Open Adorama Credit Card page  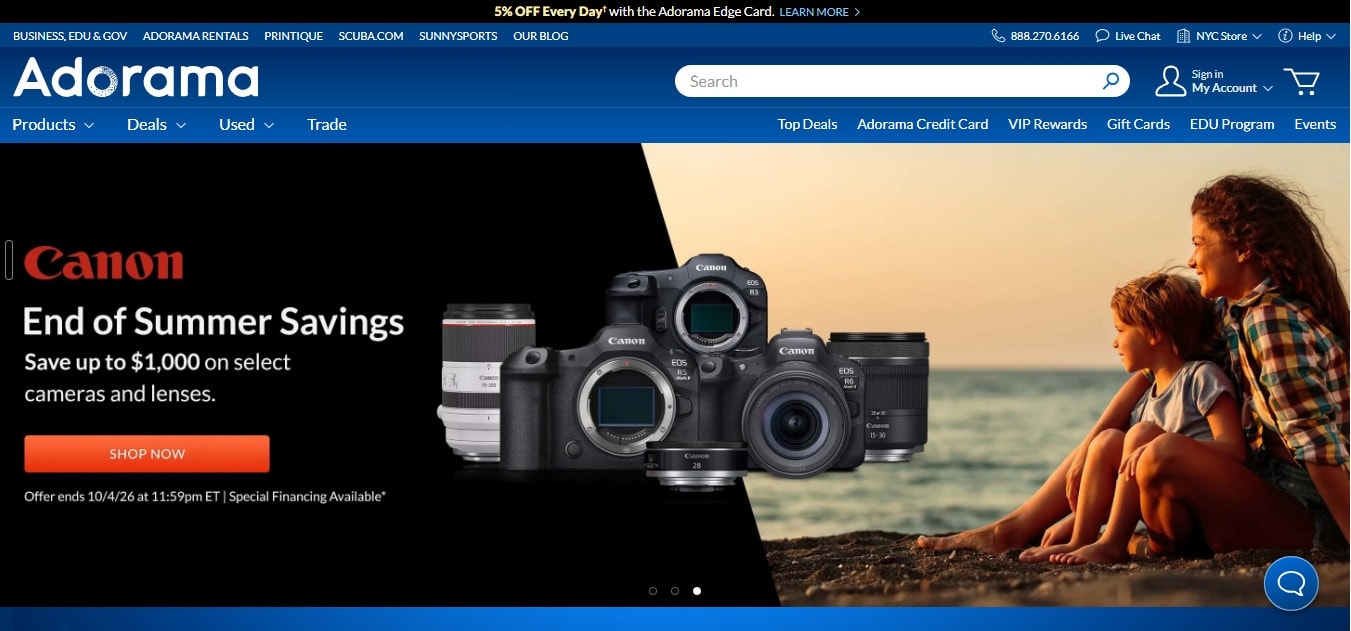[922, 125]
